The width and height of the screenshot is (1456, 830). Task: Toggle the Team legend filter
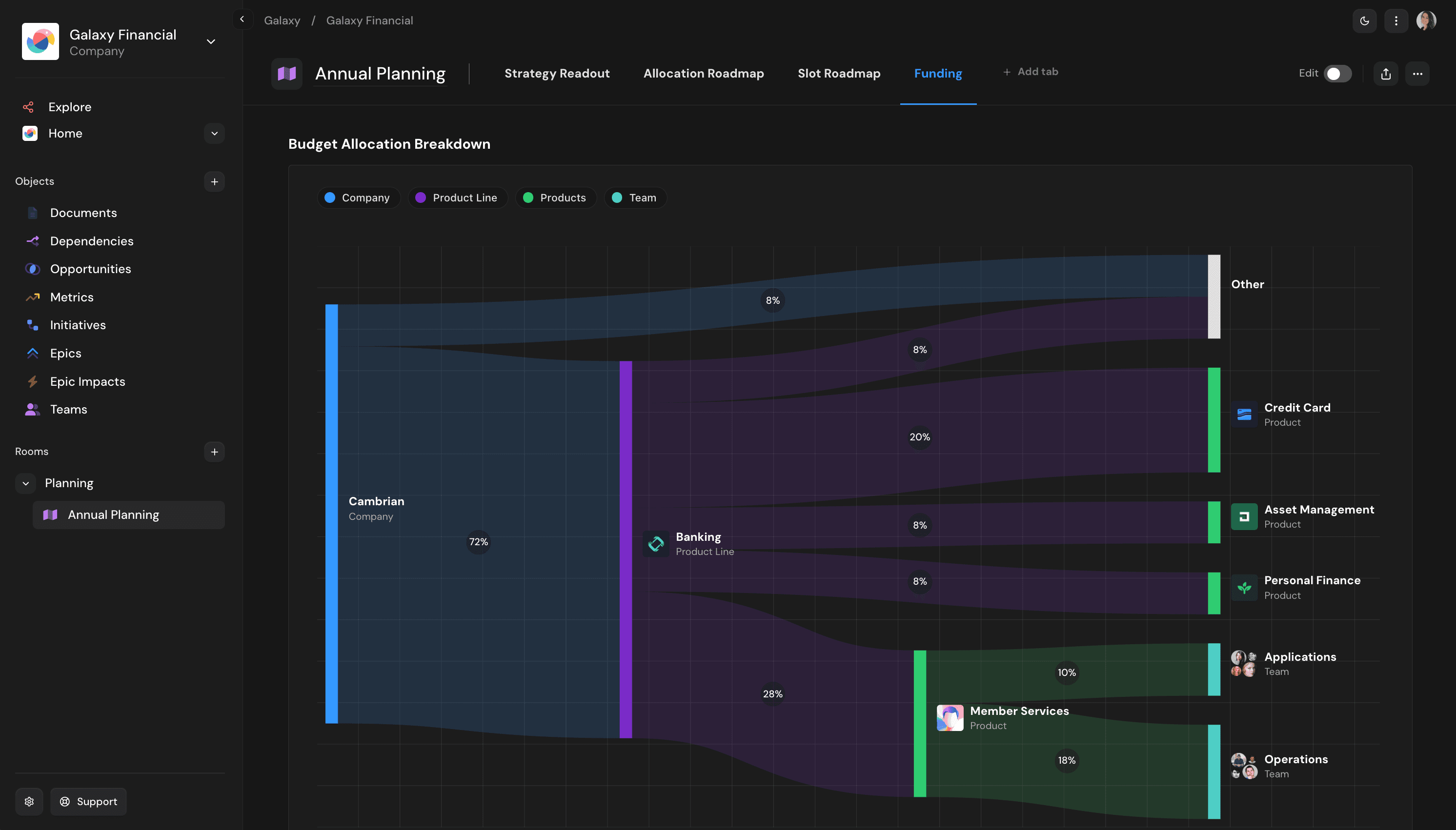pyautogui.click(x=634, y=198)
